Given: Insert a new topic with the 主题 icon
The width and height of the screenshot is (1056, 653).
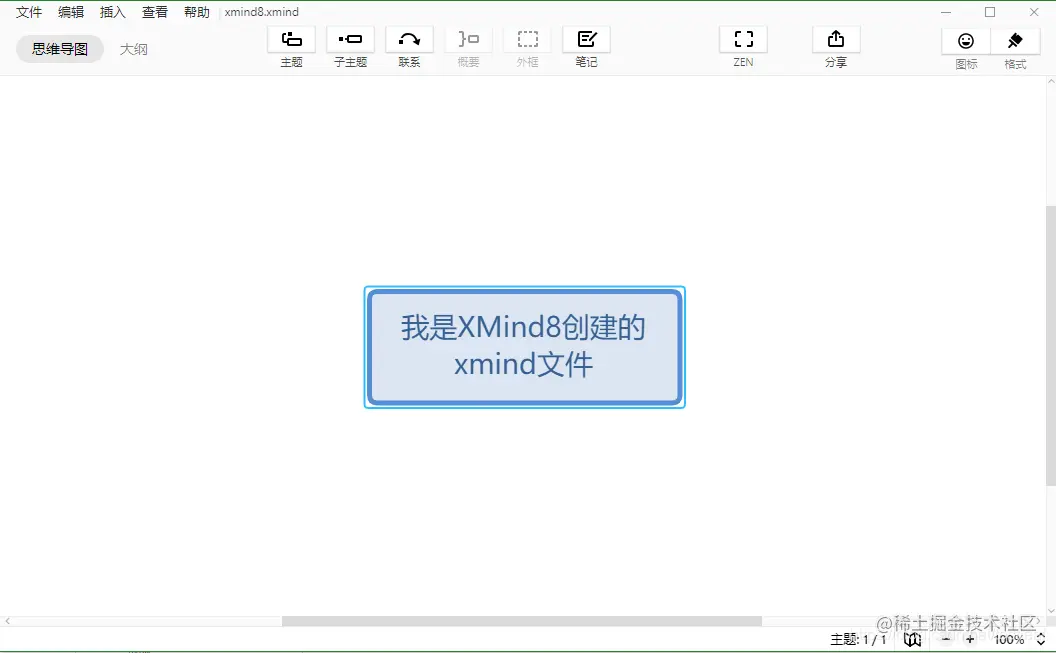Looking at the screenshot, I should click(291, 45).
